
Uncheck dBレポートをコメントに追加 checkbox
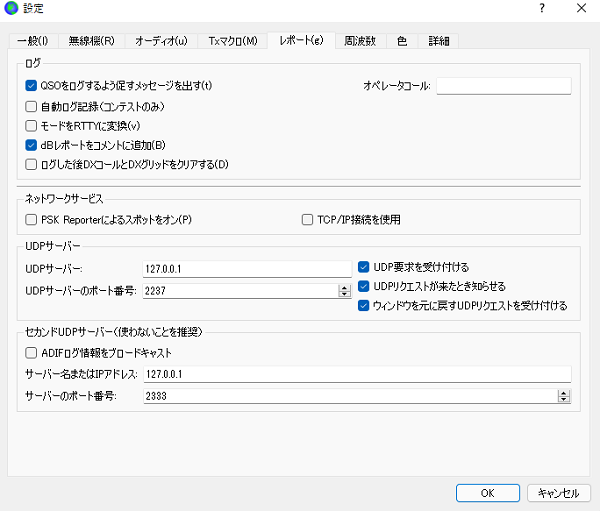click(31, 145)
